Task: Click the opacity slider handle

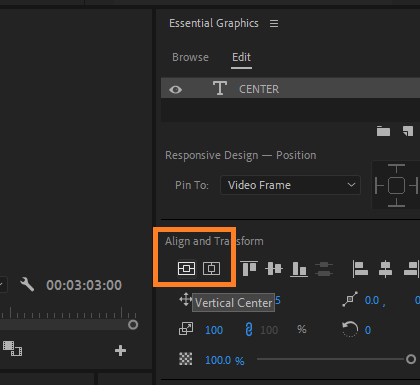Action: pos(411,359)
